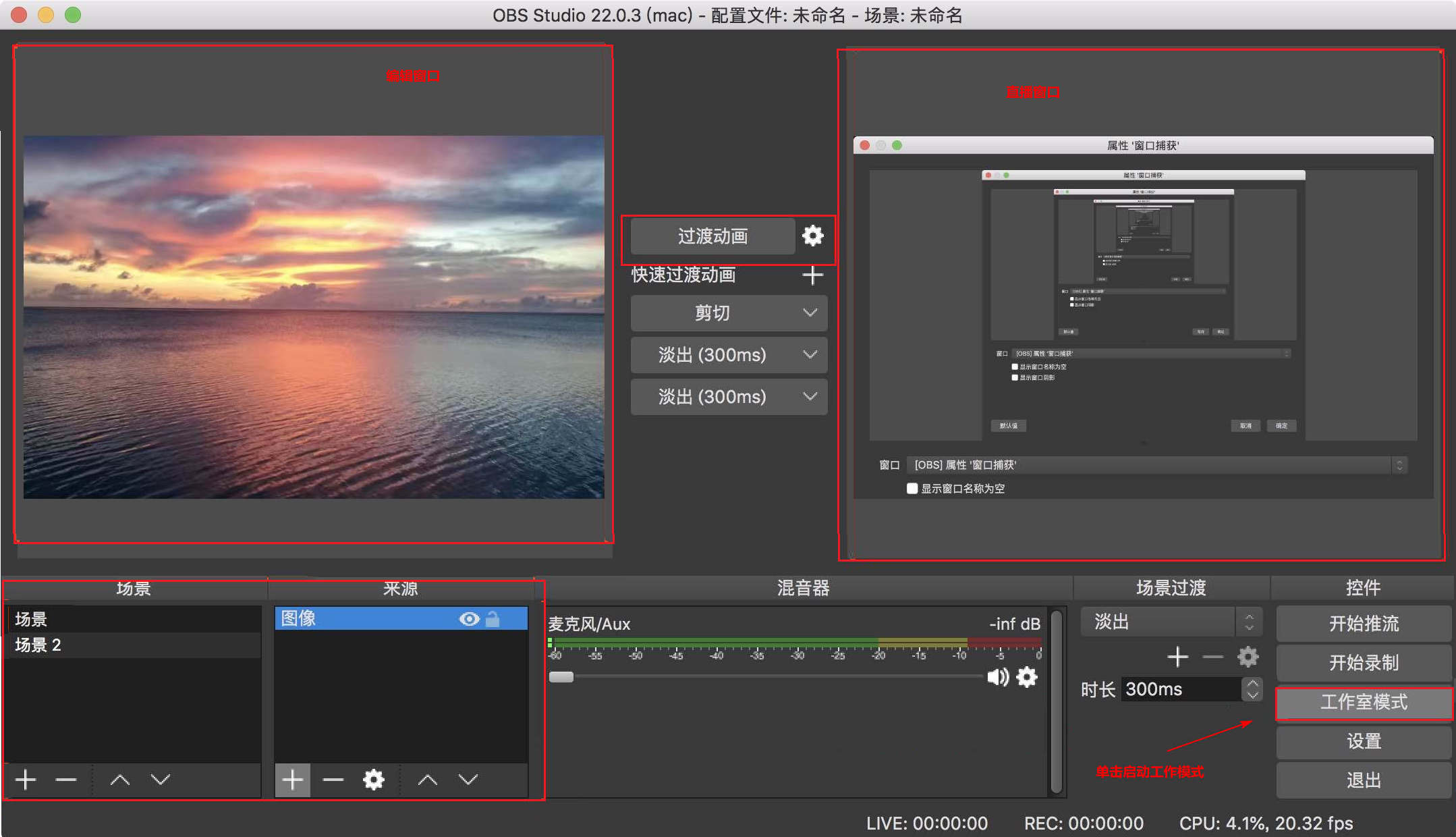Open microphone mixer settings gear
The height and width of the screenshot is (837, 1456).
click(1026, 676)
